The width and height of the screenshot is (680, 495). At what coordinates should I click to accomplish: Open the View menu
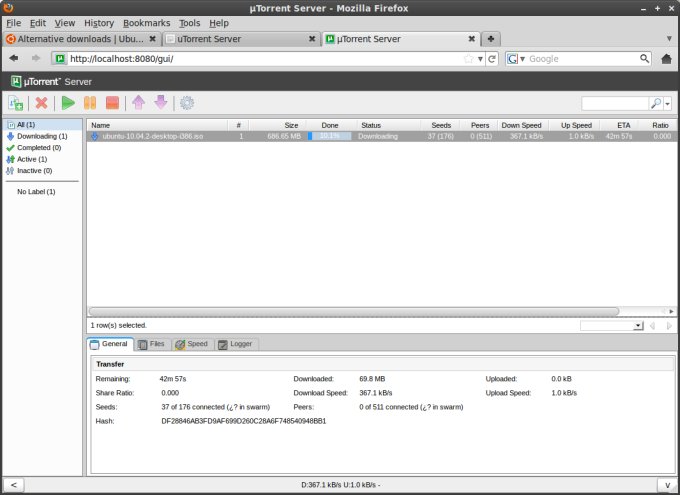[65, 23]
